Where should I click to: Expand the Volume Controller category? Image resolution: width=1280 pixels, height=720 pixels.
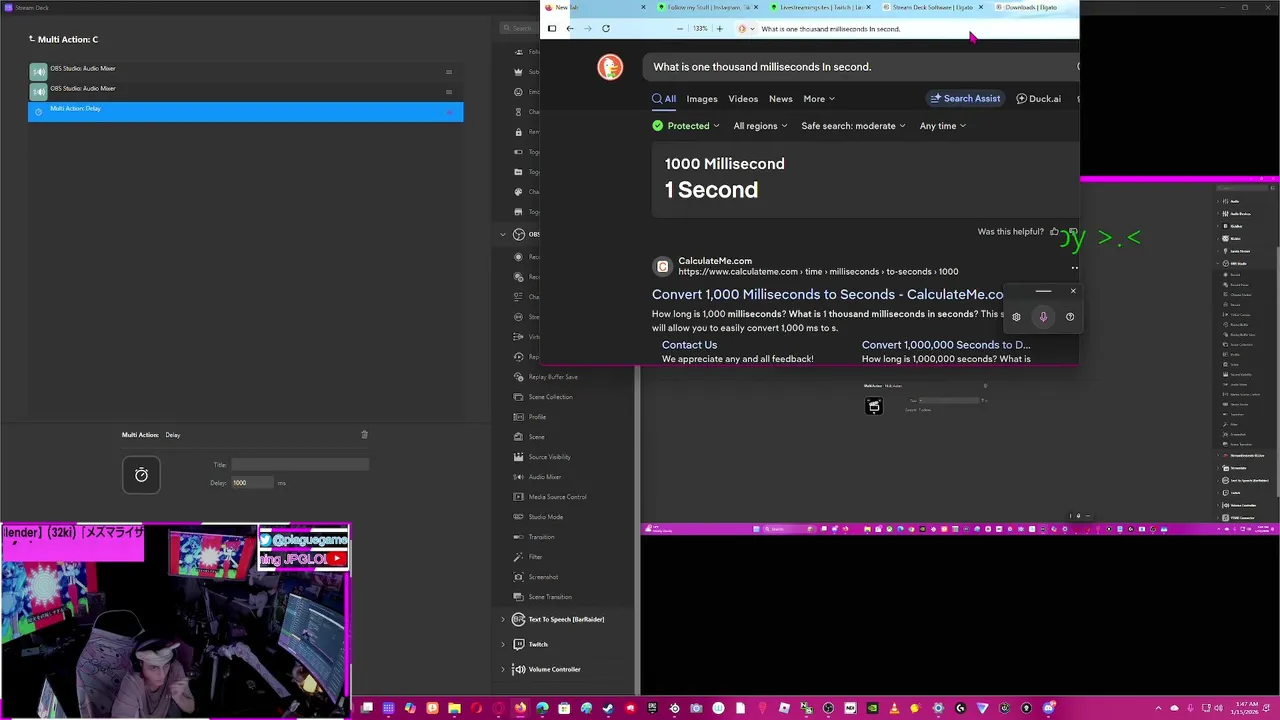pos(503,669)
